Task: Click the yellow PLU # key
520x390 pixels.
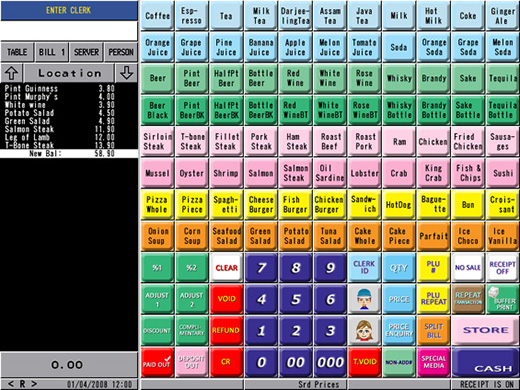Action: 433,268
